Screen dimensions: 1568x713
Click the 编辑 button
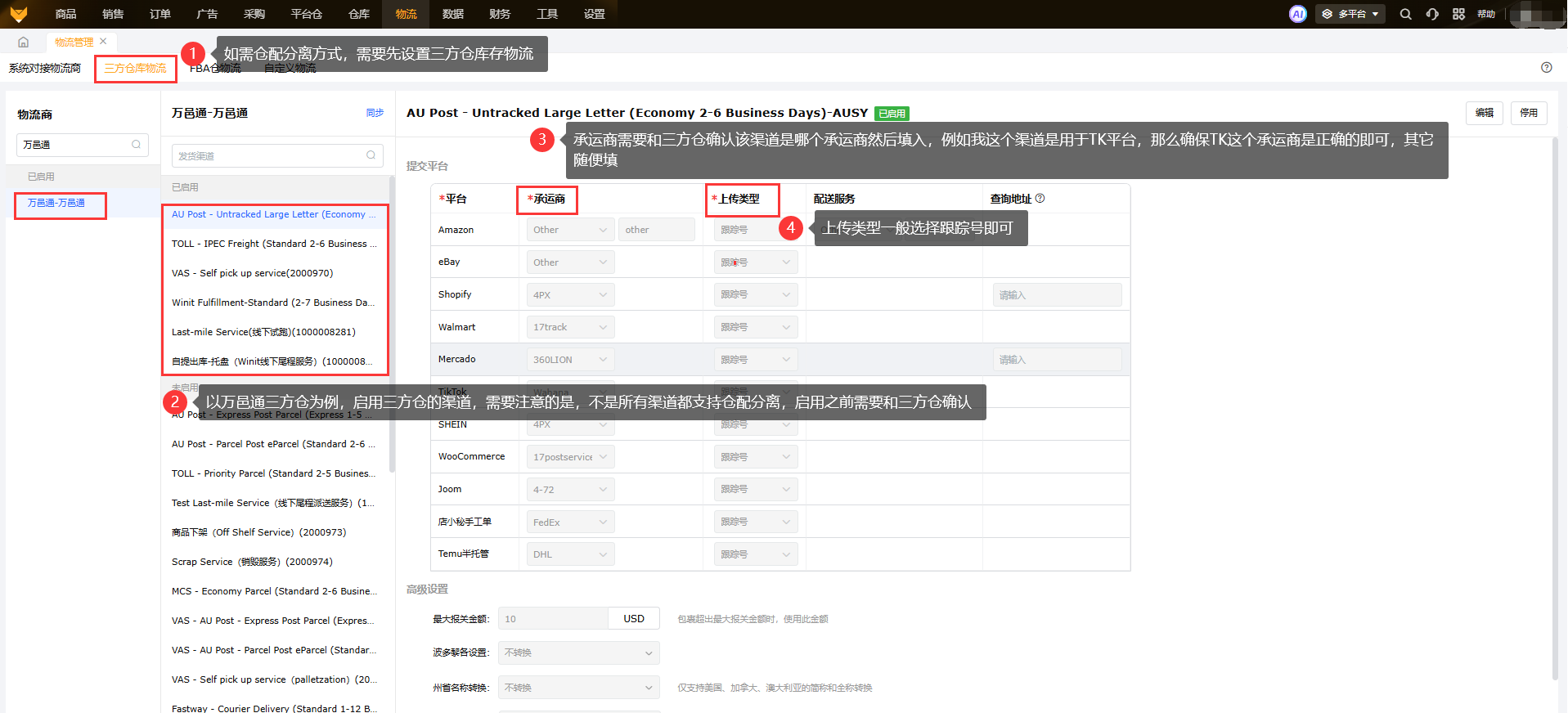click(1484, 113)
